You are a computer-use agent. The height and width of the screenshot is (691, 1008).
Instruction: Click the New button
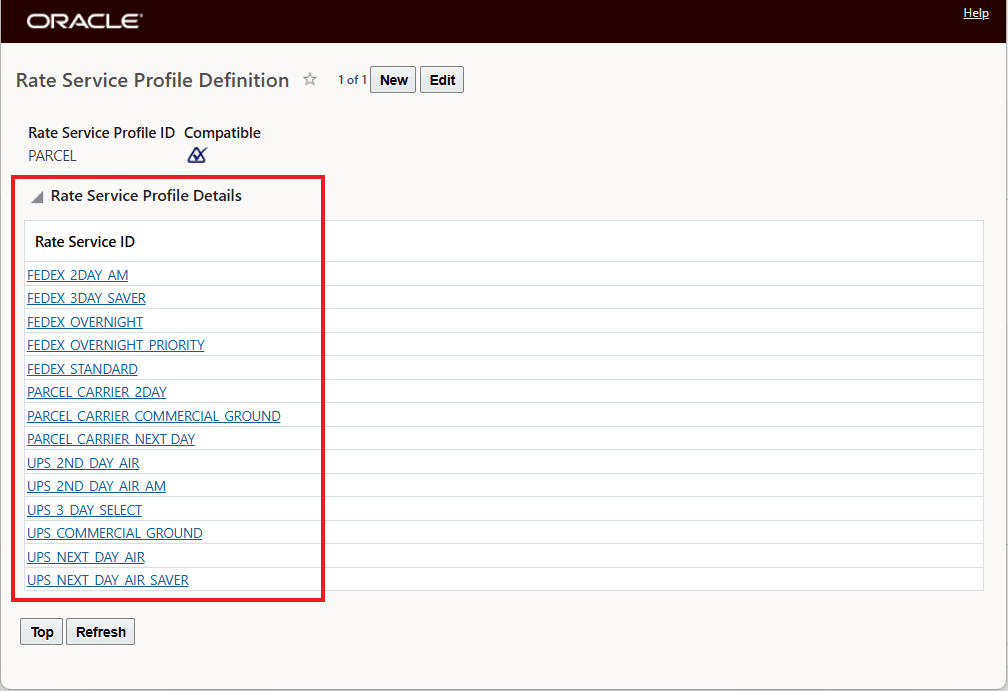[393, 80]
